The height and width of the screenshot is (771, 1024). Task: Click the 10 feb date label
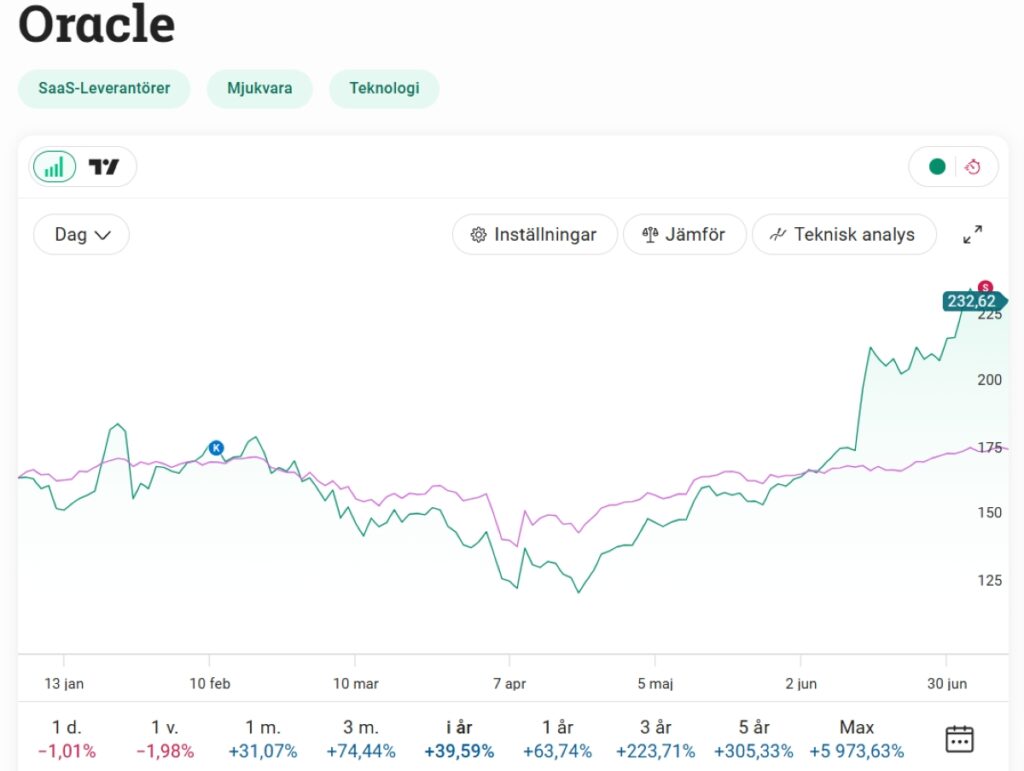210,684
